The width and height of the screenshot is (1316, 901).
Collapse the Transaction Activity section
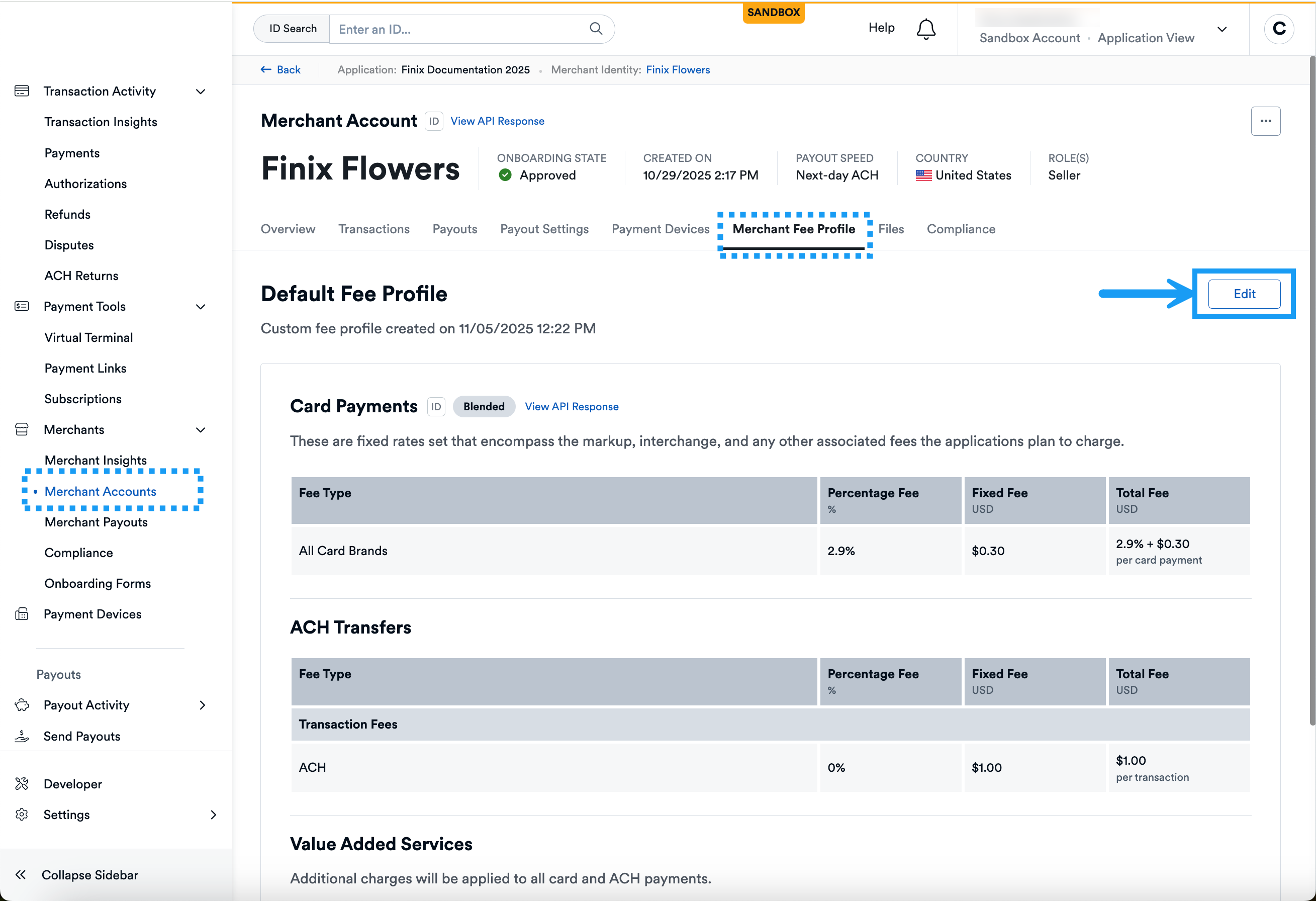201,91
